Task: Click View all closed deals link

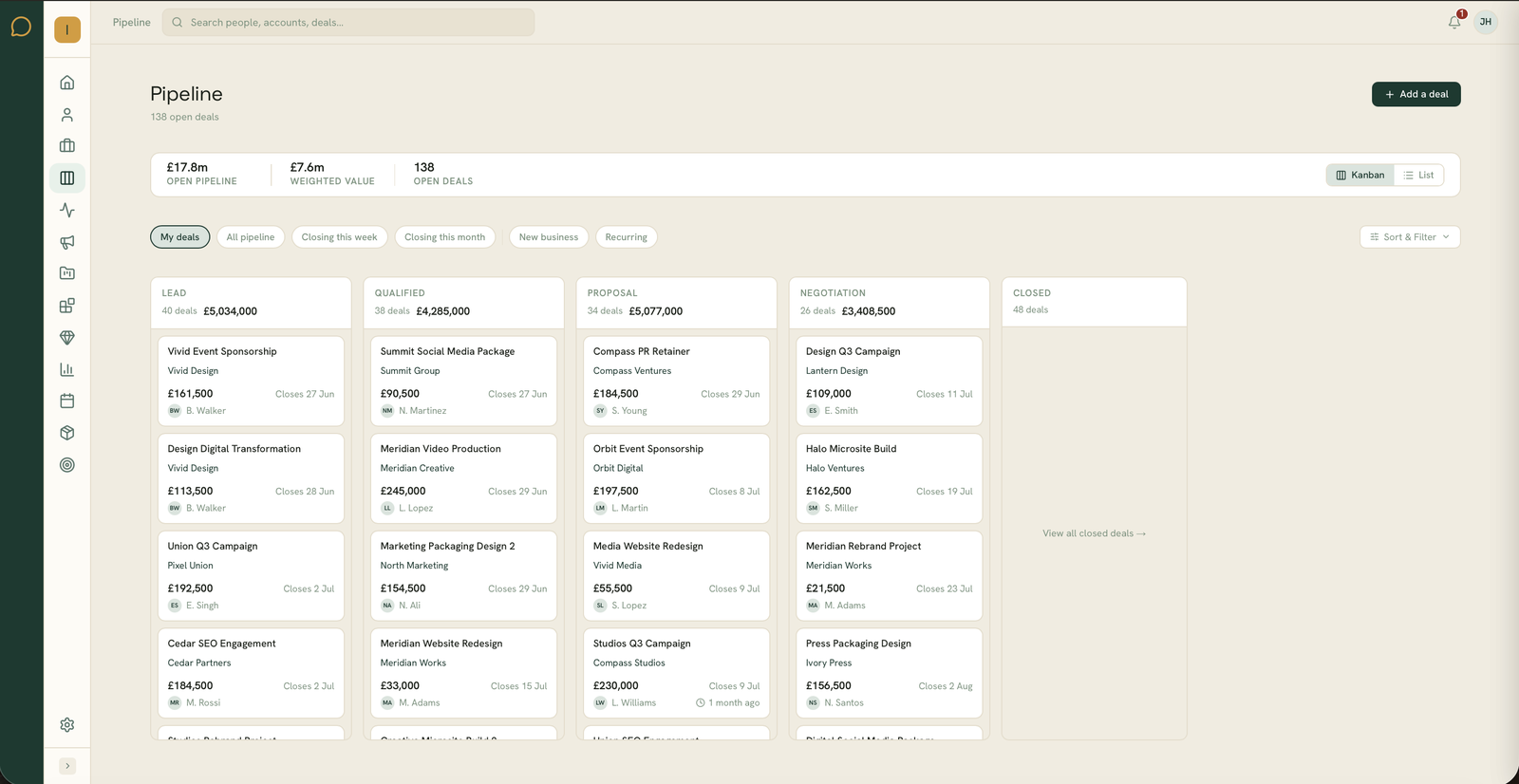Action: click(1095, 533)
